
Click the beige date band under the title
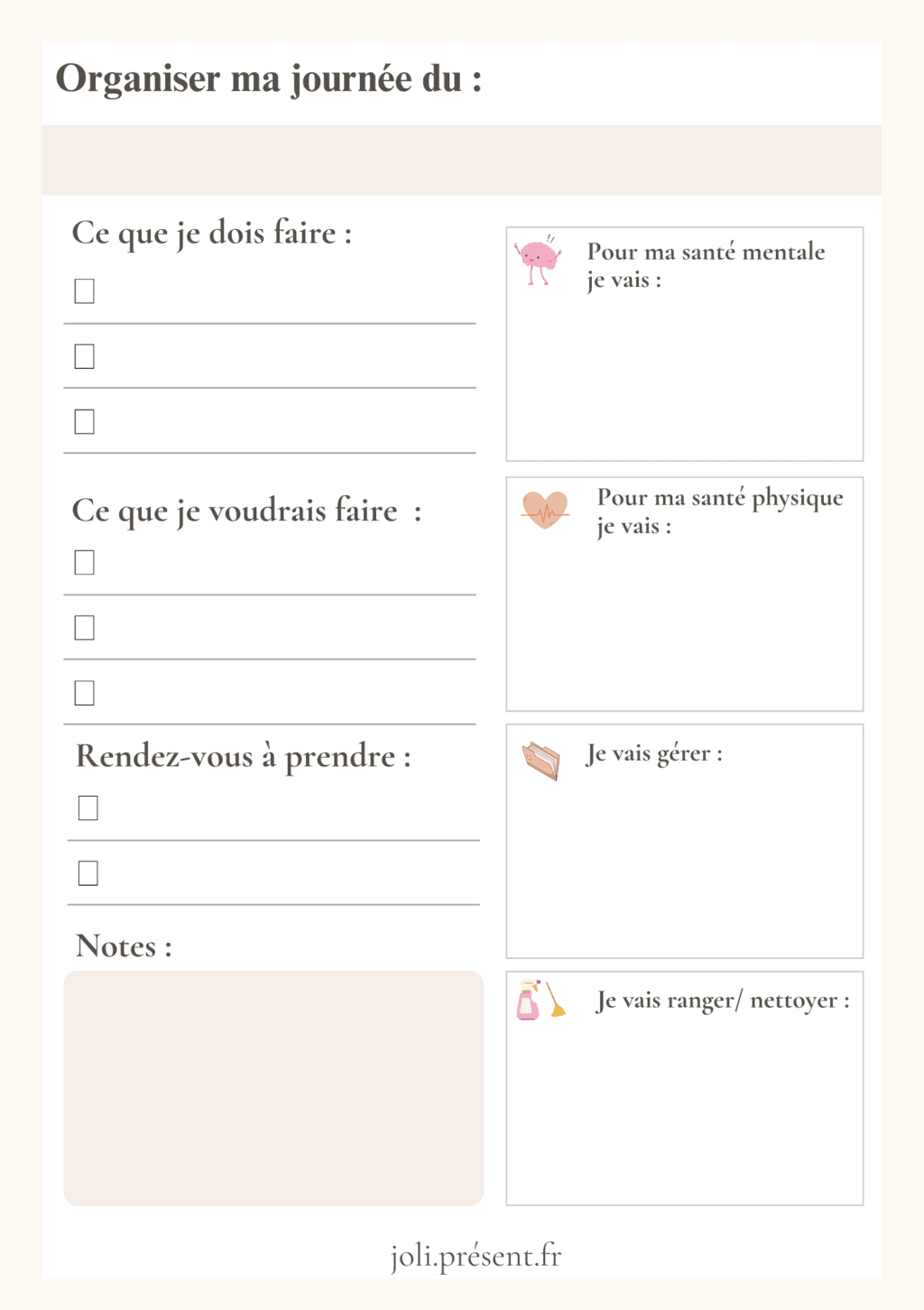(461, 161)
